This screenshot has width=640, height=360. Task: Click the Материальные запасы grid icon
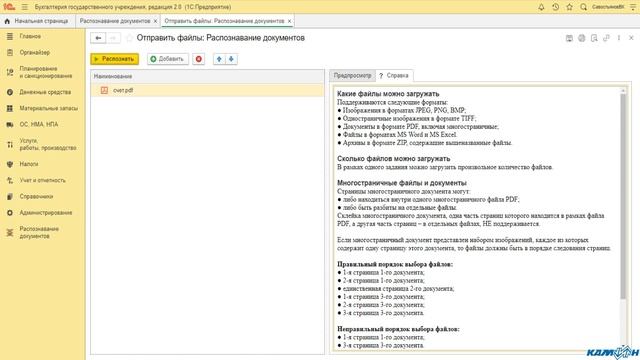click(x=10, y=109)
